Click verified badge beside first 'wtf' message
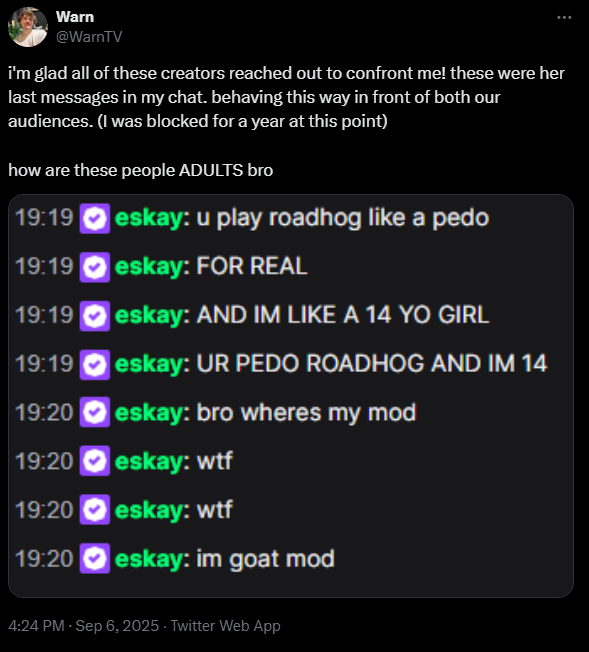 (x=95, y=461)
